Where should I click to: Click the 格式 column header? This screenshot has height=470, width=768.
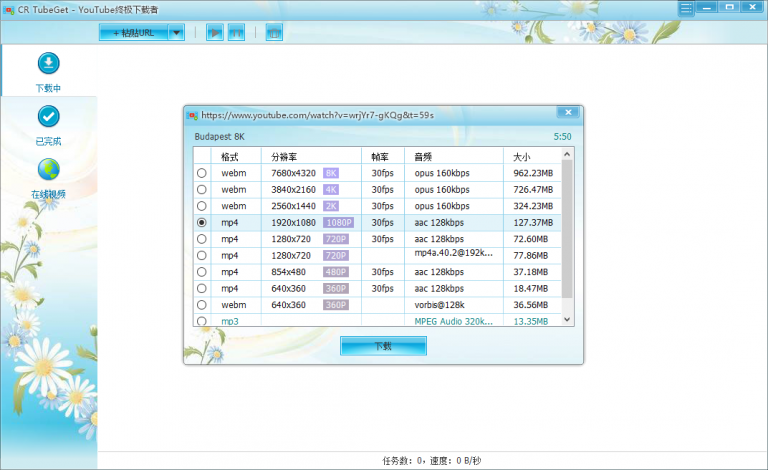coord(230,157)
